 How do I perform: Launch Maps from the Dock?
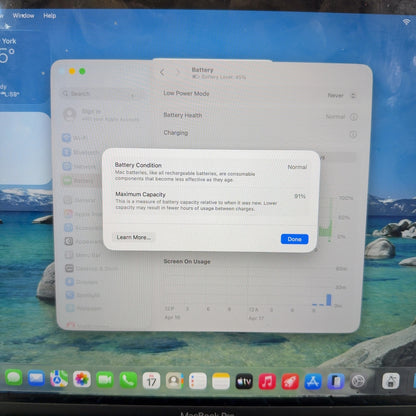(59, 379)
